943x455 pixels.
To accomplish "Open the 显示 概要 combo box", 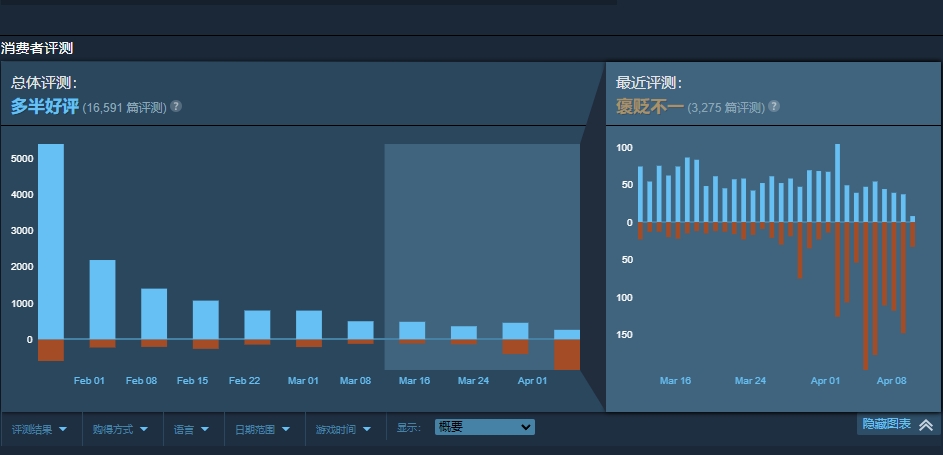I will pyautogui.click(x=484, y=427).
